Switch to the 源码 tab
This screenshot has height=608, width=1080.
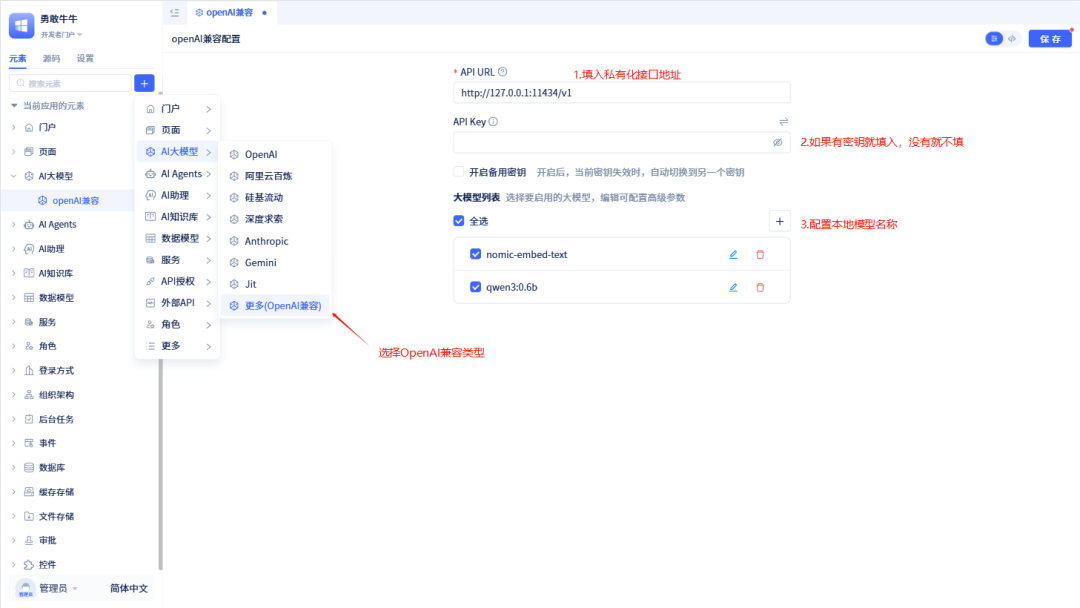[51, 58]
